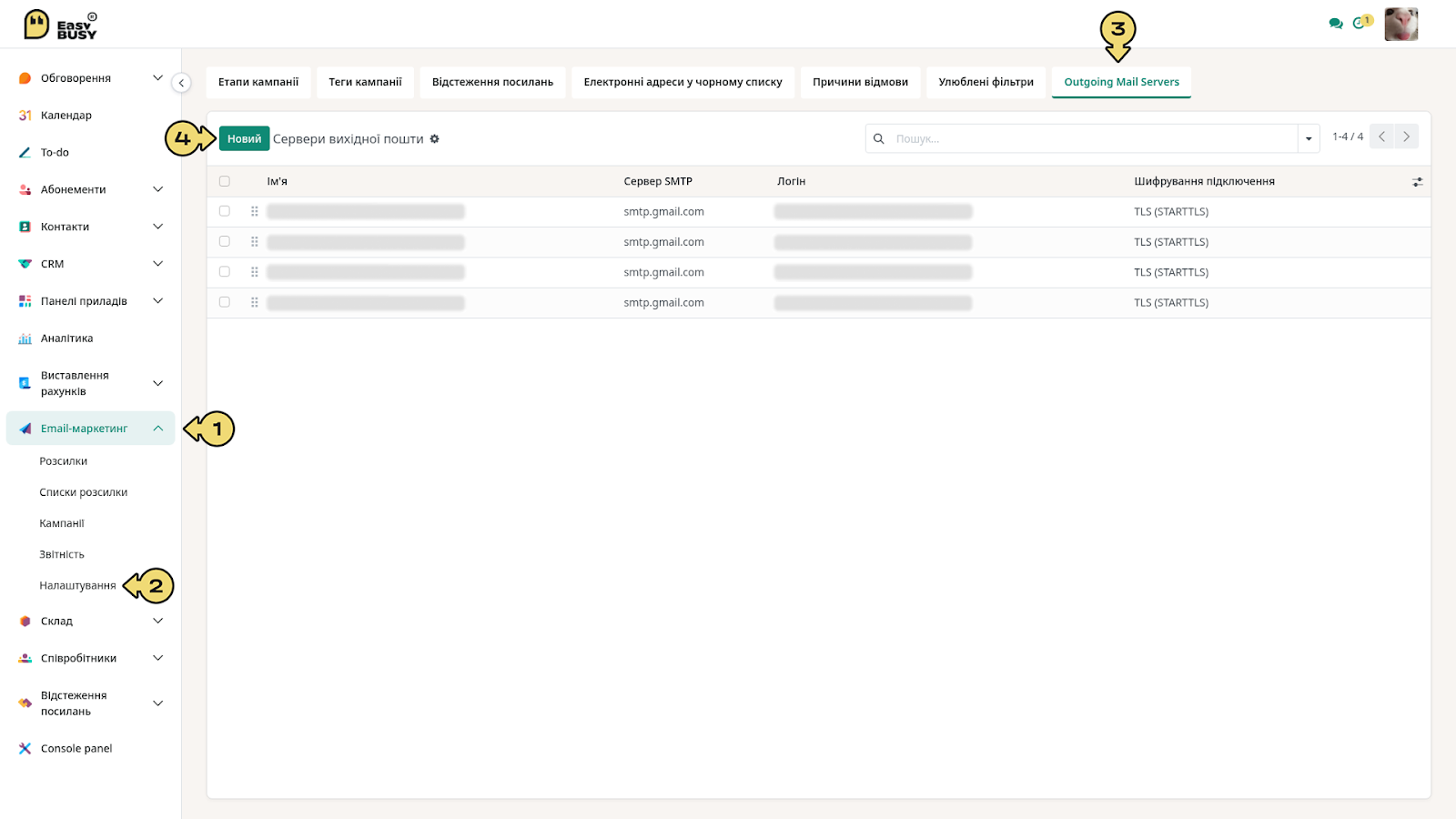Image resolution: width=1456 pixels, height=819 pixels.
Task: Click the 1-4 / 4 pager counter
Action: [x=1348, y=136]
